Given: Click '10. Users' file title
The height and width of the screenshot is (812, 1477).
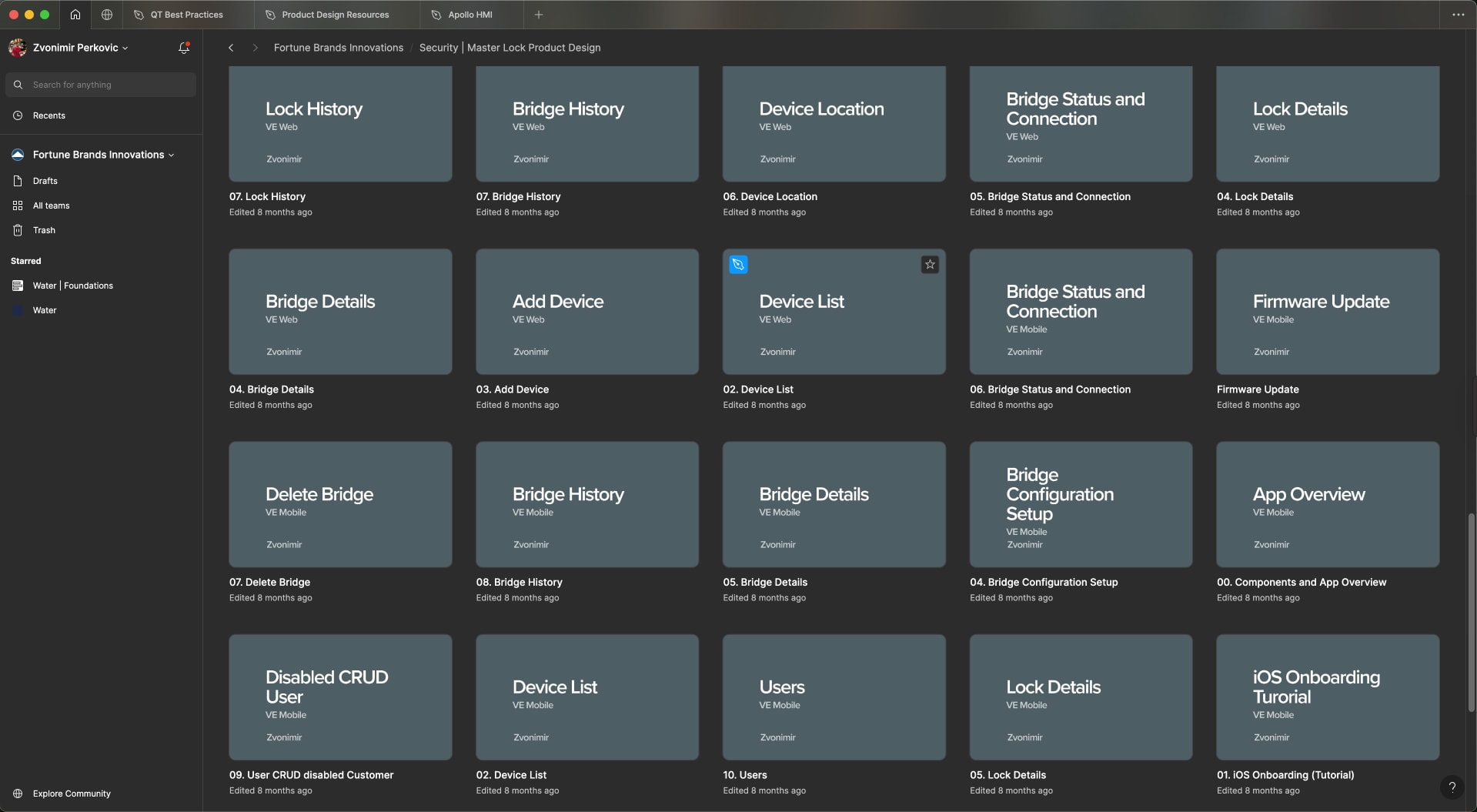Looking at the screenshot, I should pyautogui.click(x=745, y=775).
